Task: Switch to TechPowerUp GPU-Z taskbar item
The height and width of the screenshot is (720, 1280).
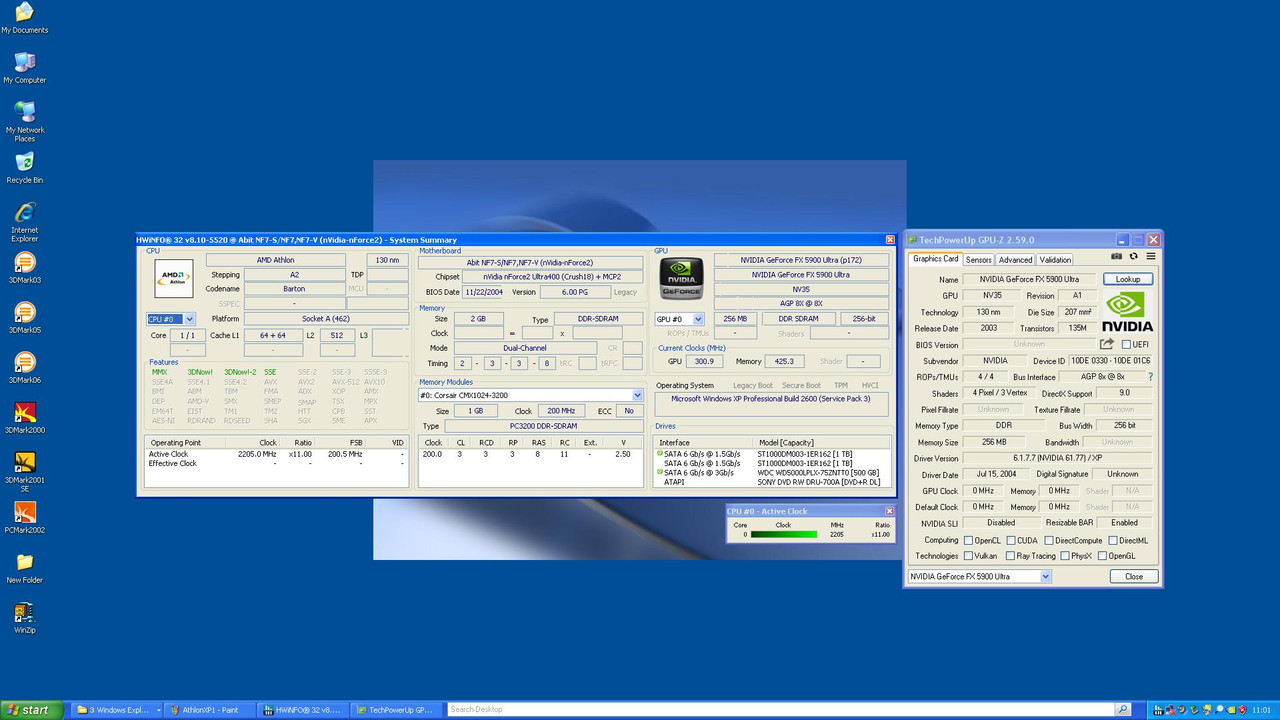Action: pos(395,710)
